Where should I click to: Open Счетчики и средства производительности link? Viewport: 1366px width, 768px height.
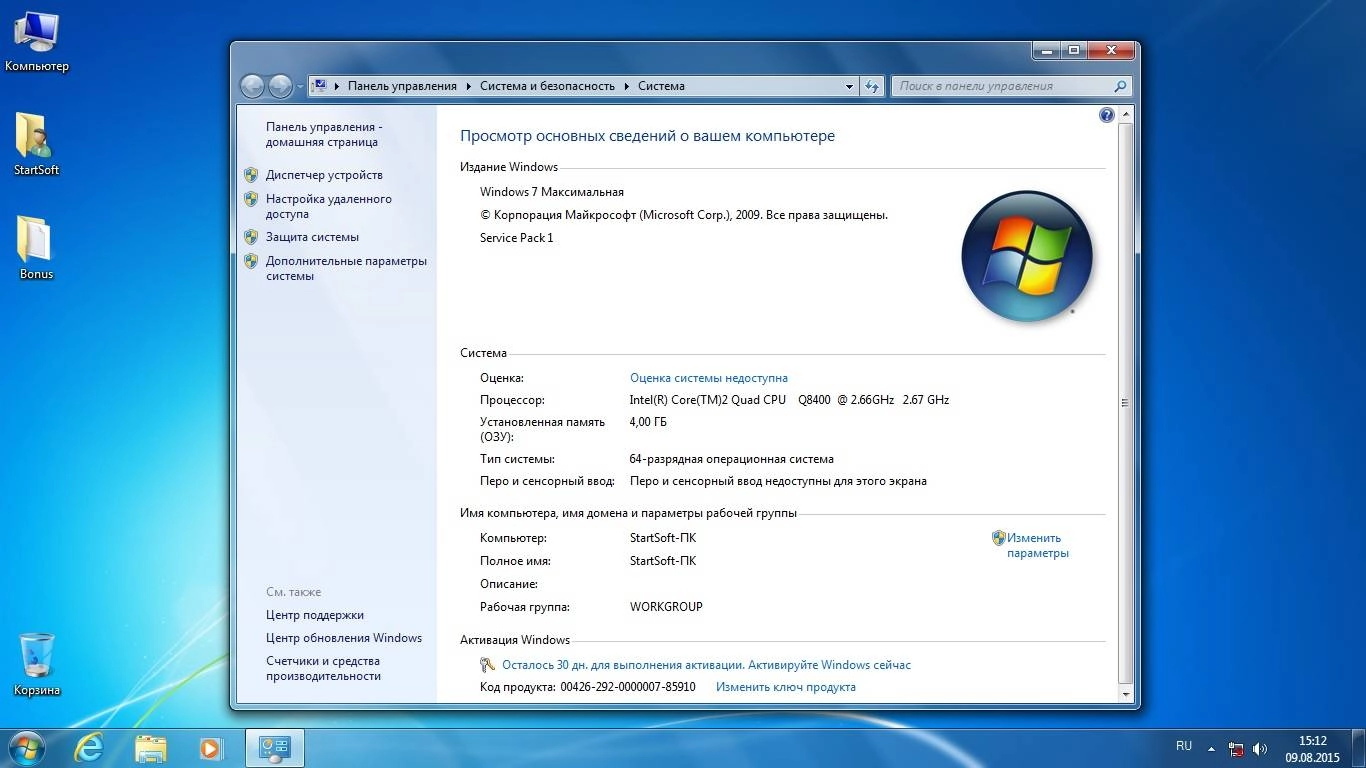(323, 668)
